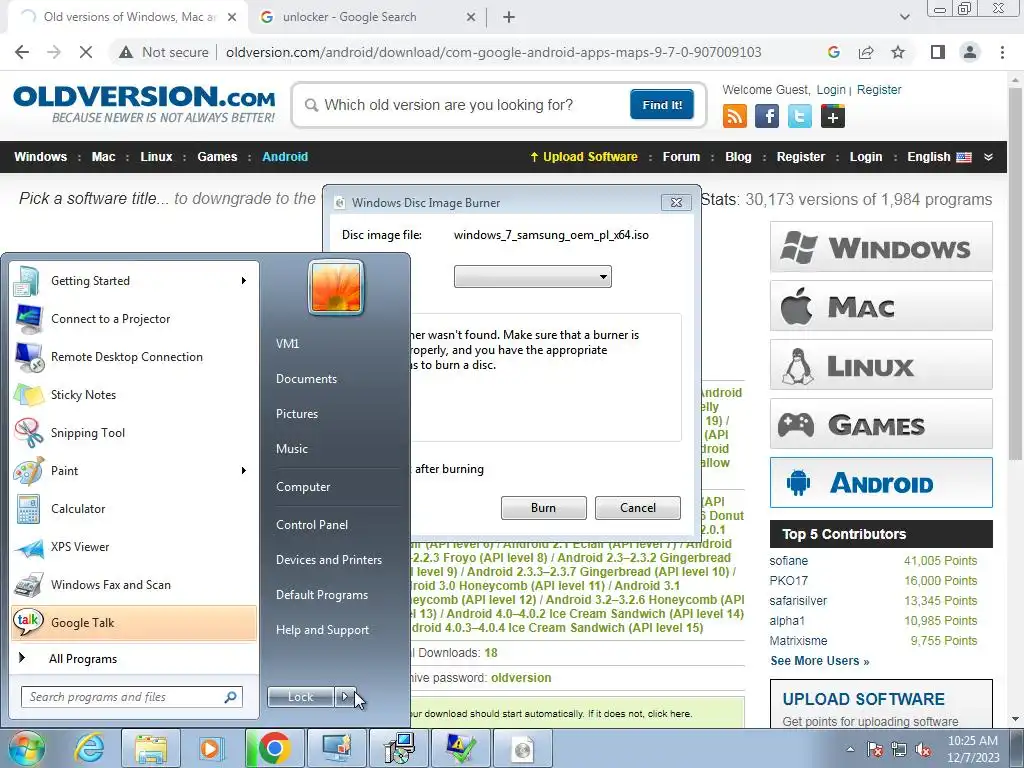Open Control Panel from Start menu

point(312,524)
